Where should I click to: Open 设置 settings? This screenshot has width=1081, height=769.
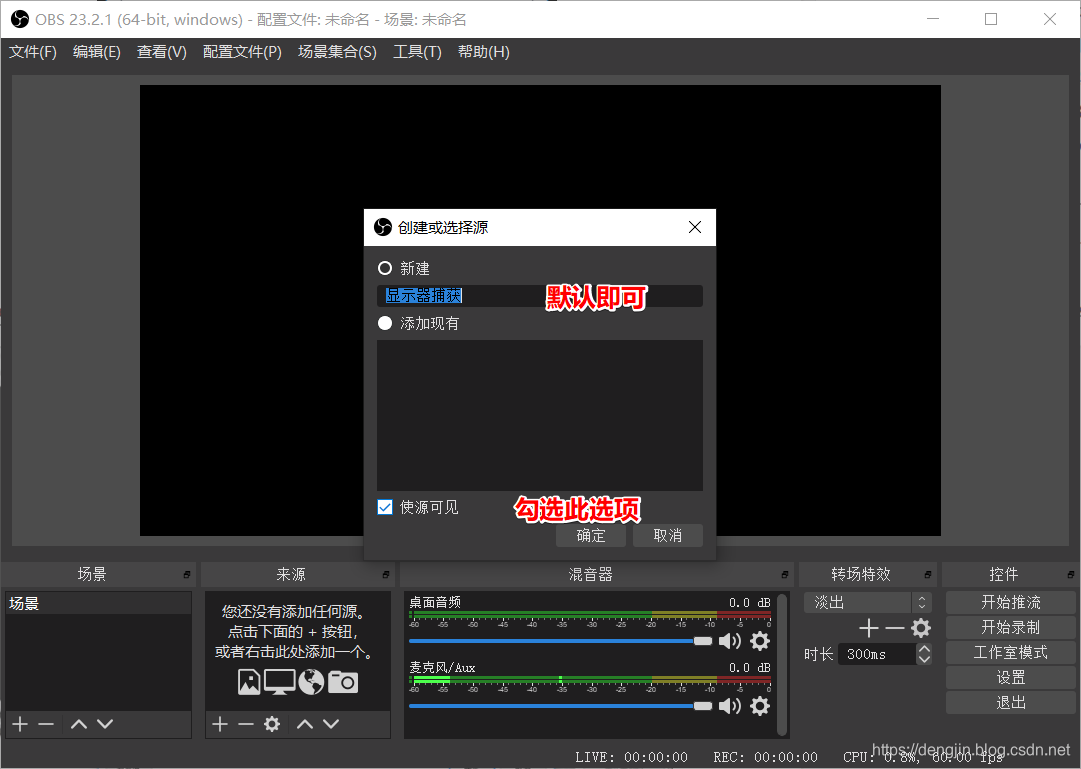pyautogui.click(x=1011, y=677)
